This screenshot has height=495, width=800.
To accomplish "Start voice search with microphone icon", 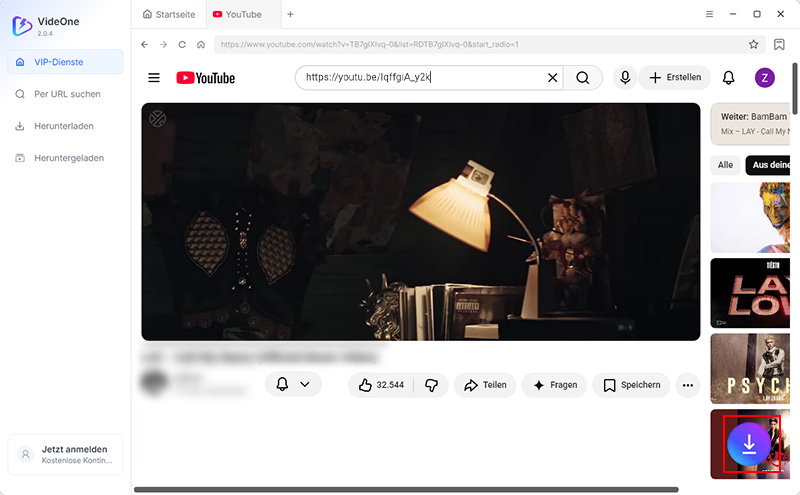I will tap(625, 78).
